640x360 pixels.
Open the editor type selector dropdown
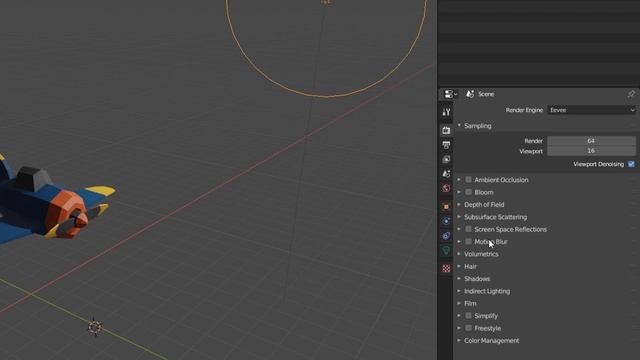(x=451, y=94)
